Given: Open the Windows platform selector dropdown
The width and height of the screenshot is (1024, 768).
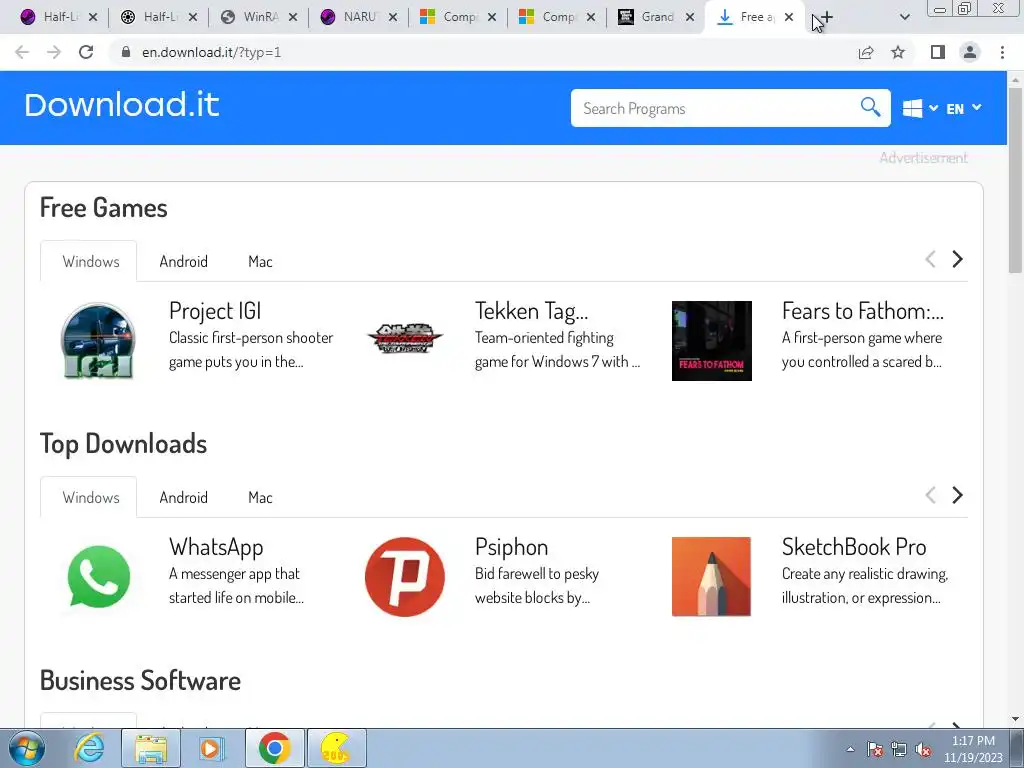Looking at the screenshot, I should tap(920, 108).
